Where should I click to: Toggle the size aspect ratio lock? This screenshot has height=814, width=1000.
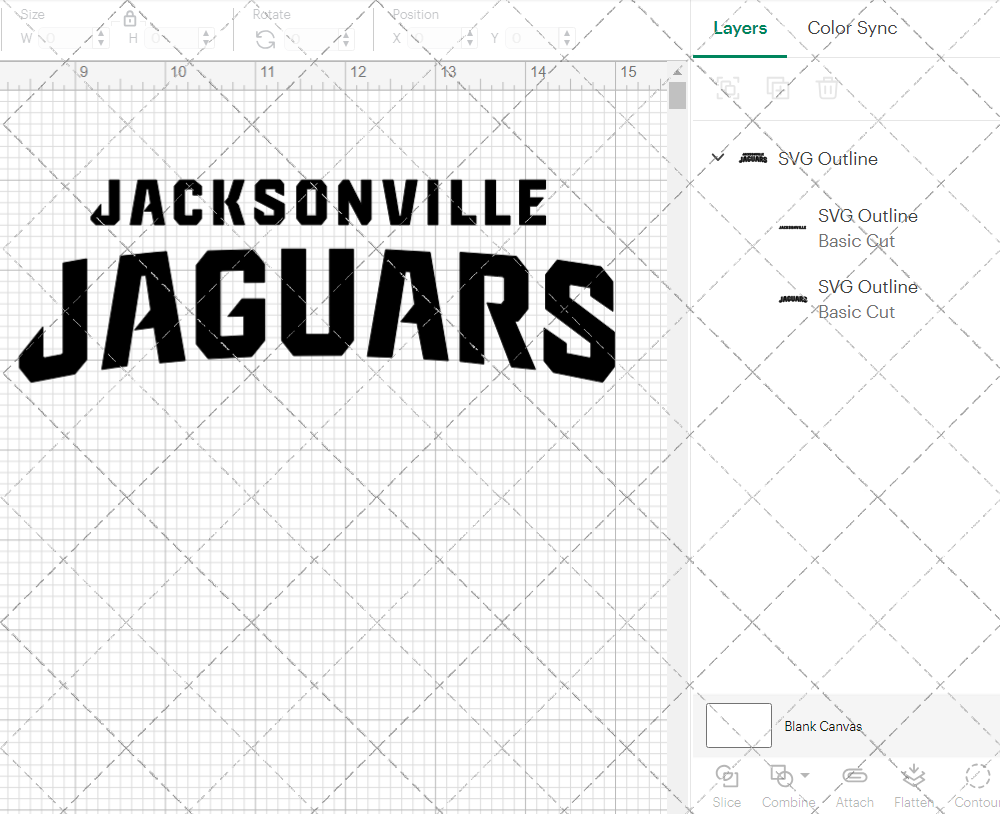point(130,19)
